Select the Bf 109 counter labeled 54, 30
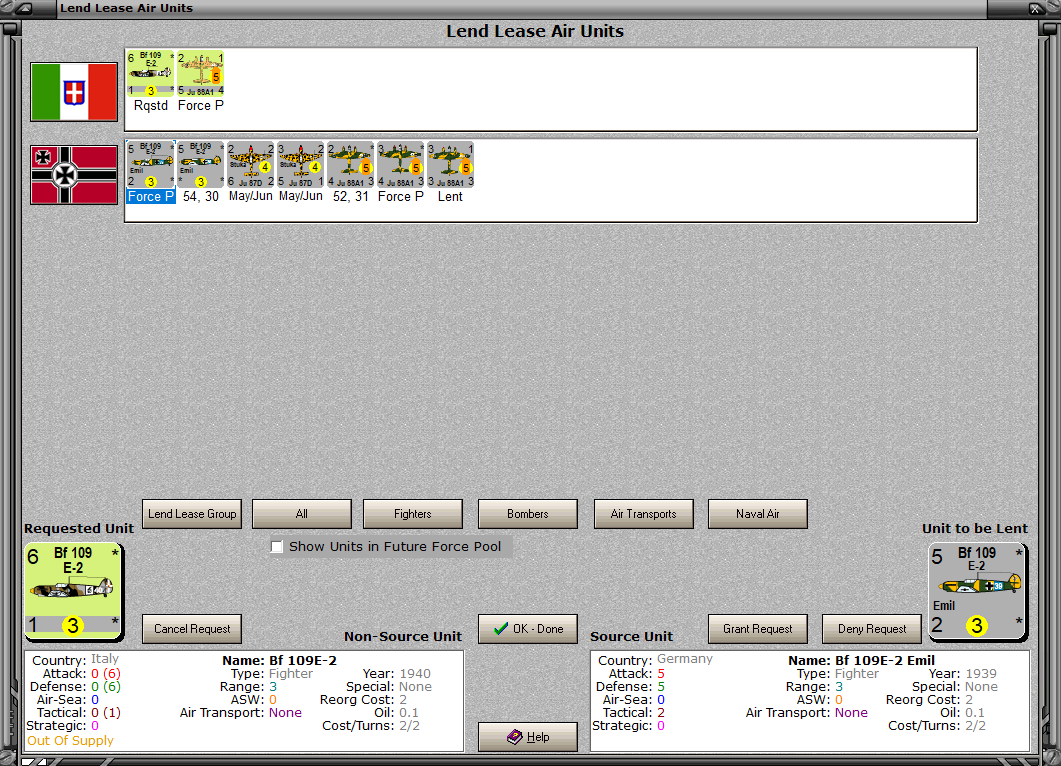Screen dimensions: 1061x766 pyautogui.click(x=200, y=165)
